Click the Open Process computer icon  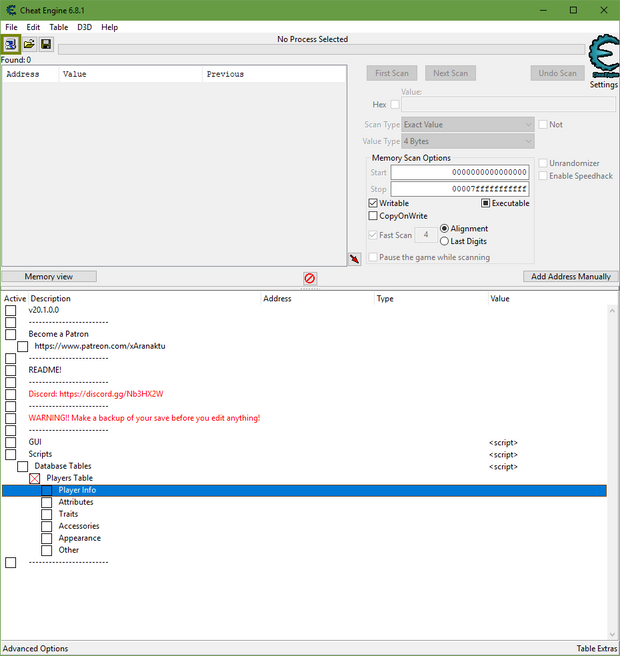tap(11, 45)
